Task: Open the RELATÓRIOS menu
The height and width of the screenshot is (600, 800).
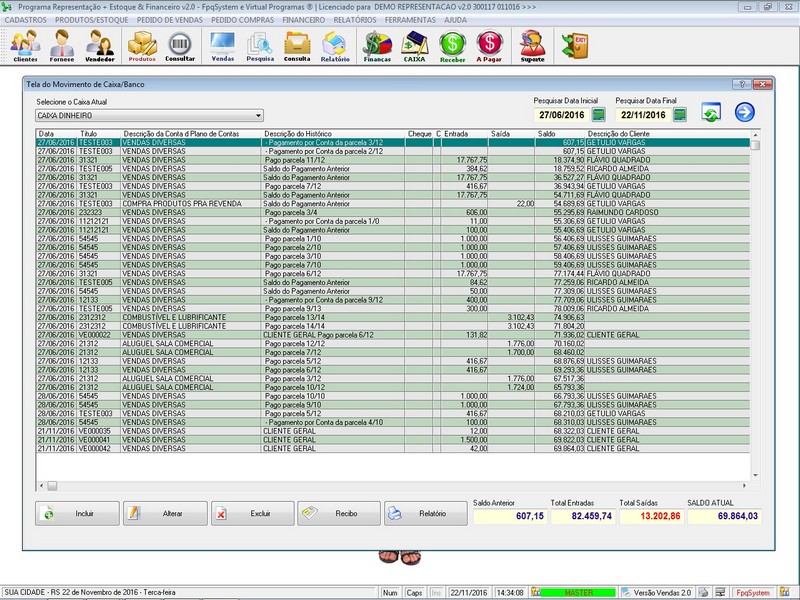Action: pos(355,20)
